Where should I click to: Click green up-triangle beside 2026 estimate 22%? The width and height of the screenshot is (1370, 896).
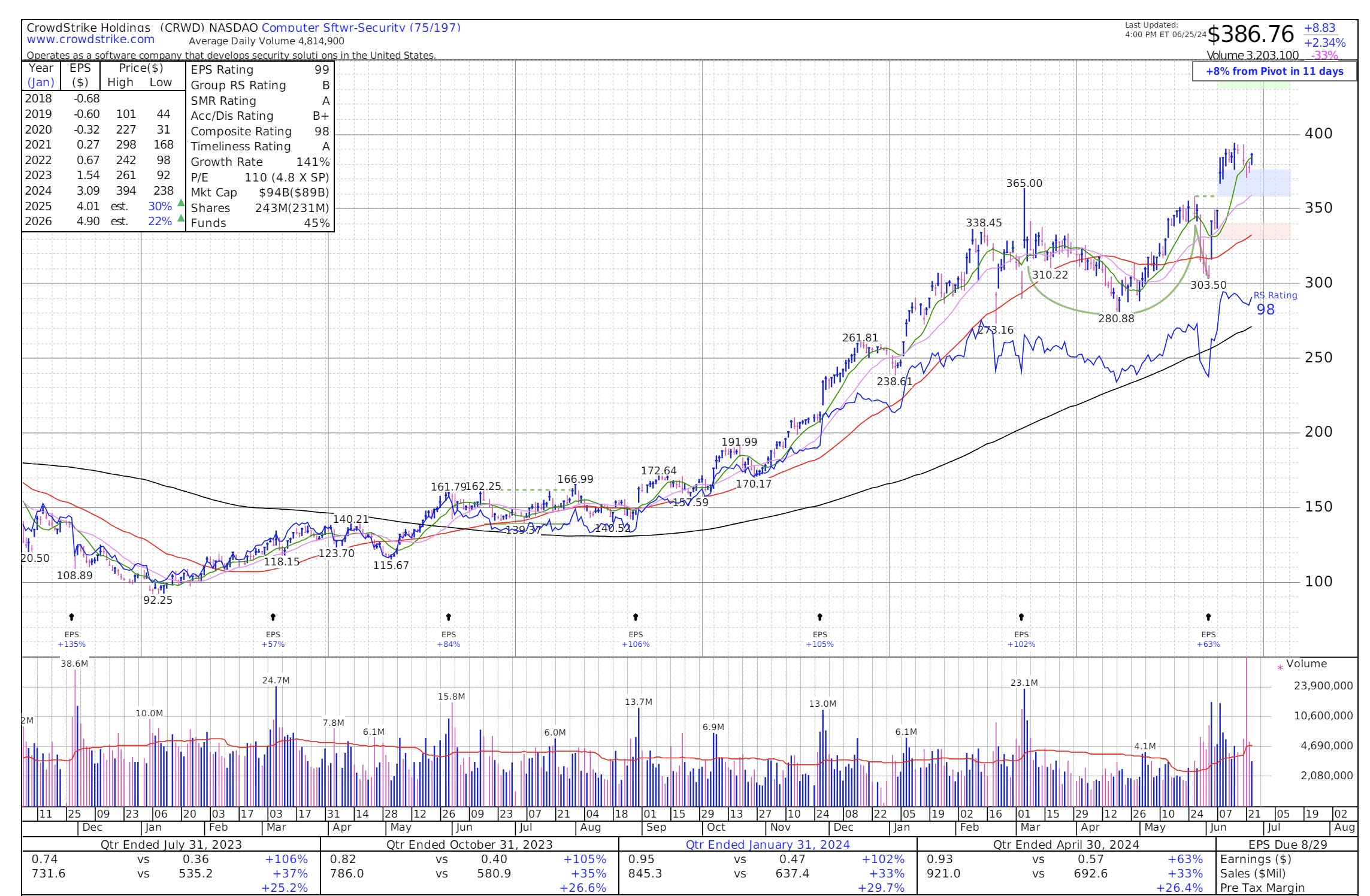click(181, 218)
